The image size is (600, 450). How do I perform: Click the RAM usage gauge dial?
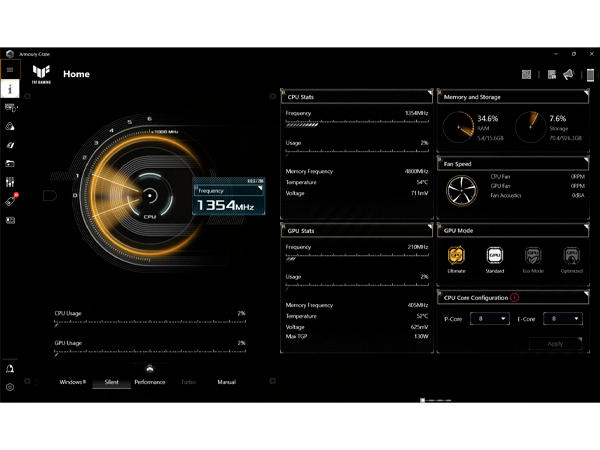pyautogui.click(x=458, y=127)
